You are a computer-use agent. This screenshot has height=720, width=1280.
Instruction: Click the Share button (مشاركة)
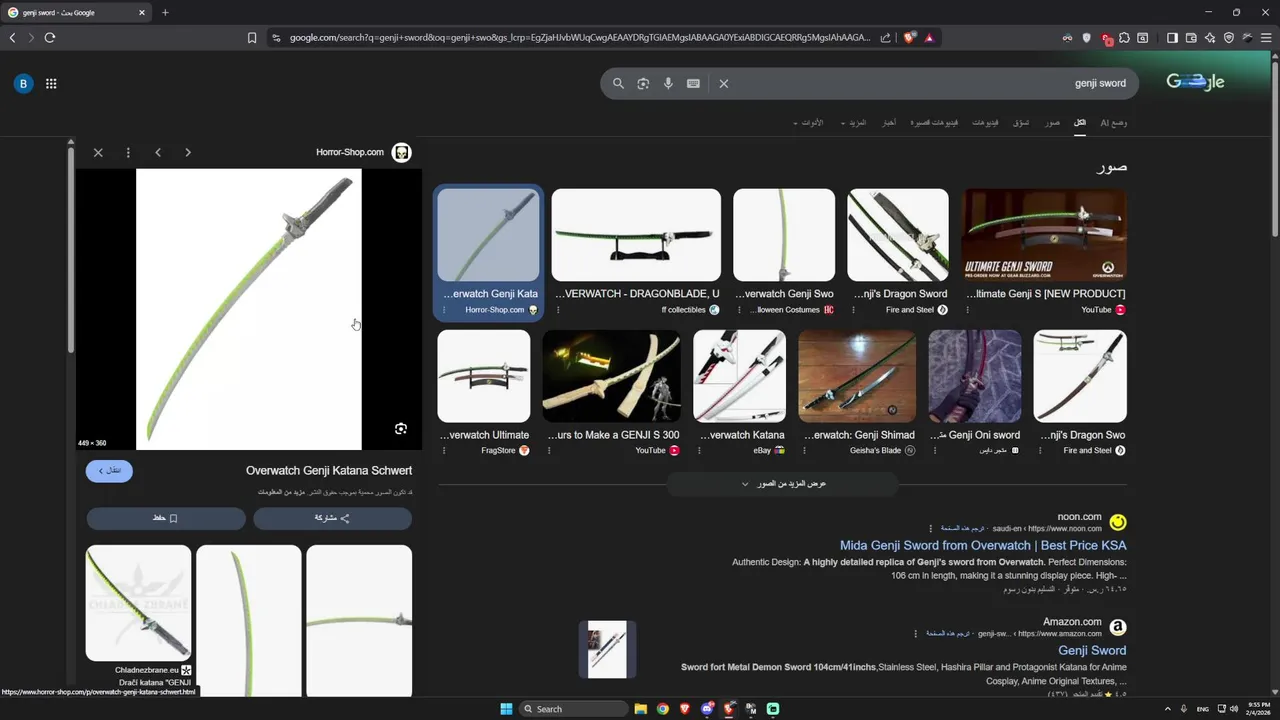click(332, 518)
